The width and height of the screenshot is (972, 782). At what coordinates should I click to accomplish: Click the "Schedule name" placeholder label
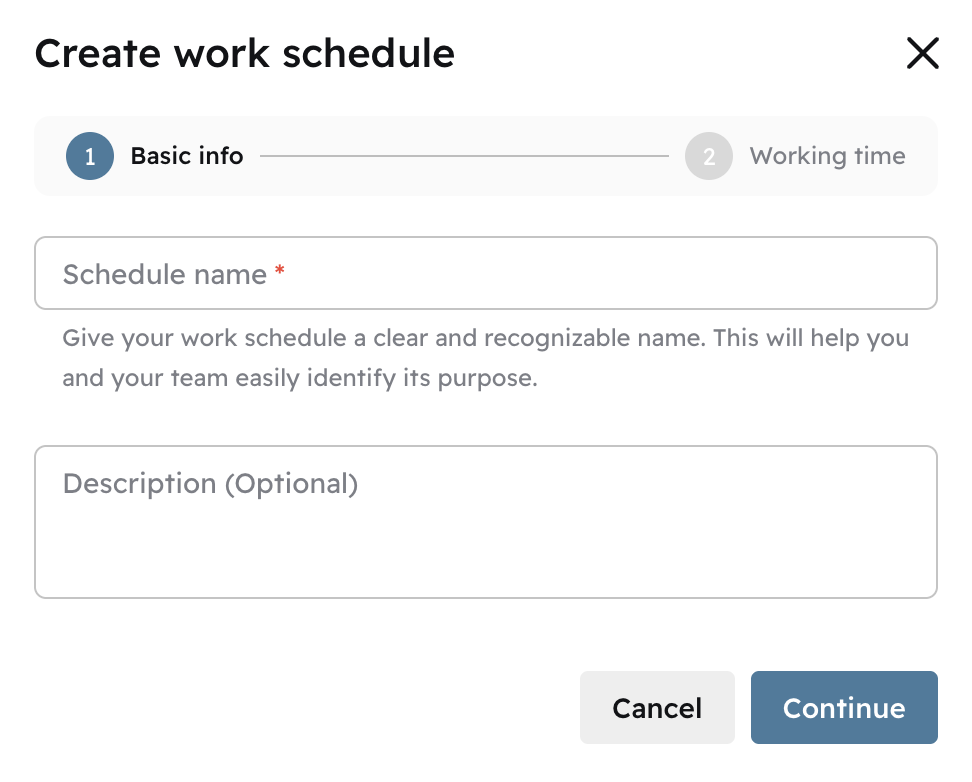click(x=164, y=274)
